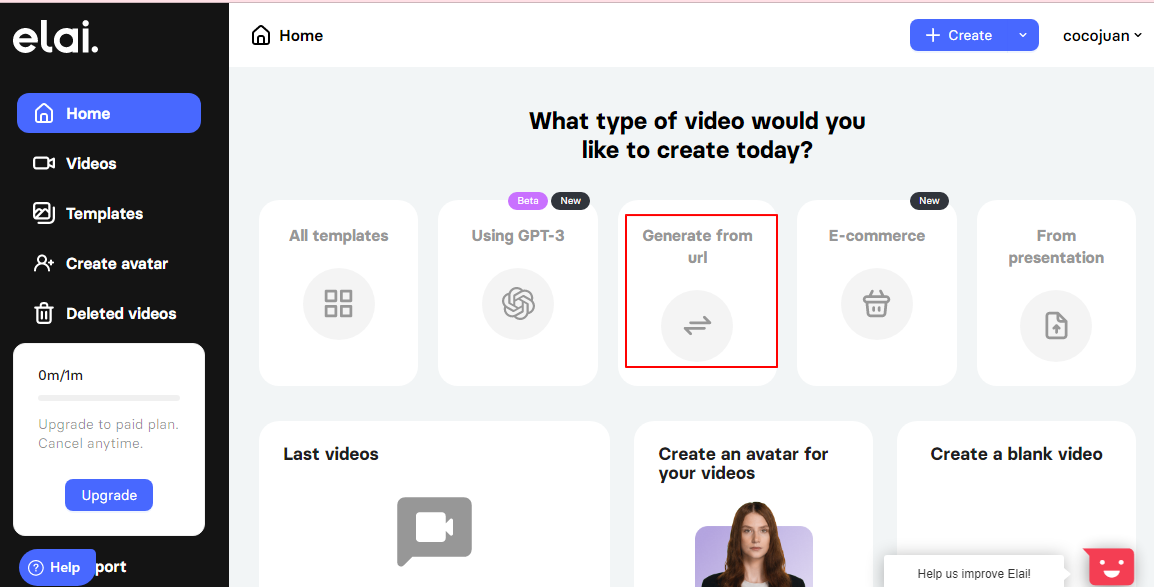Click the blue Create button
This screenshot has width=1154, height=587.
pyautogui.click(x=958, y=35)
